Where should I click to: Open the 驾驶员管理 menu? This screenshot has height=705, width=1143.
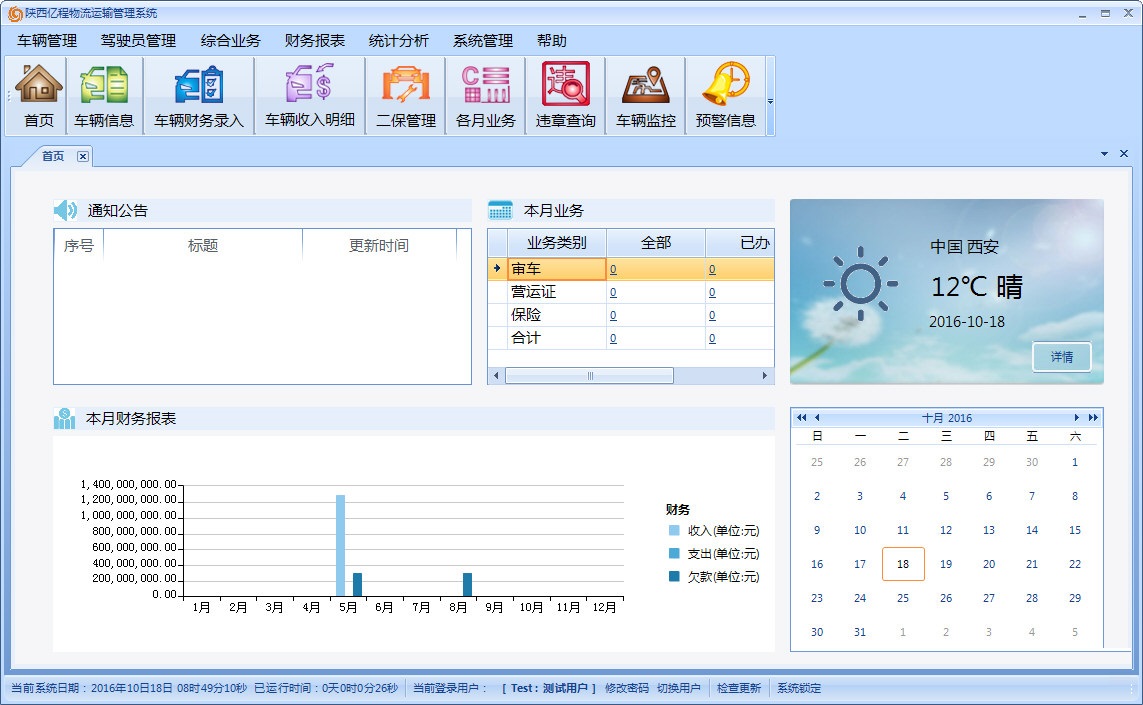pos(139,41)
